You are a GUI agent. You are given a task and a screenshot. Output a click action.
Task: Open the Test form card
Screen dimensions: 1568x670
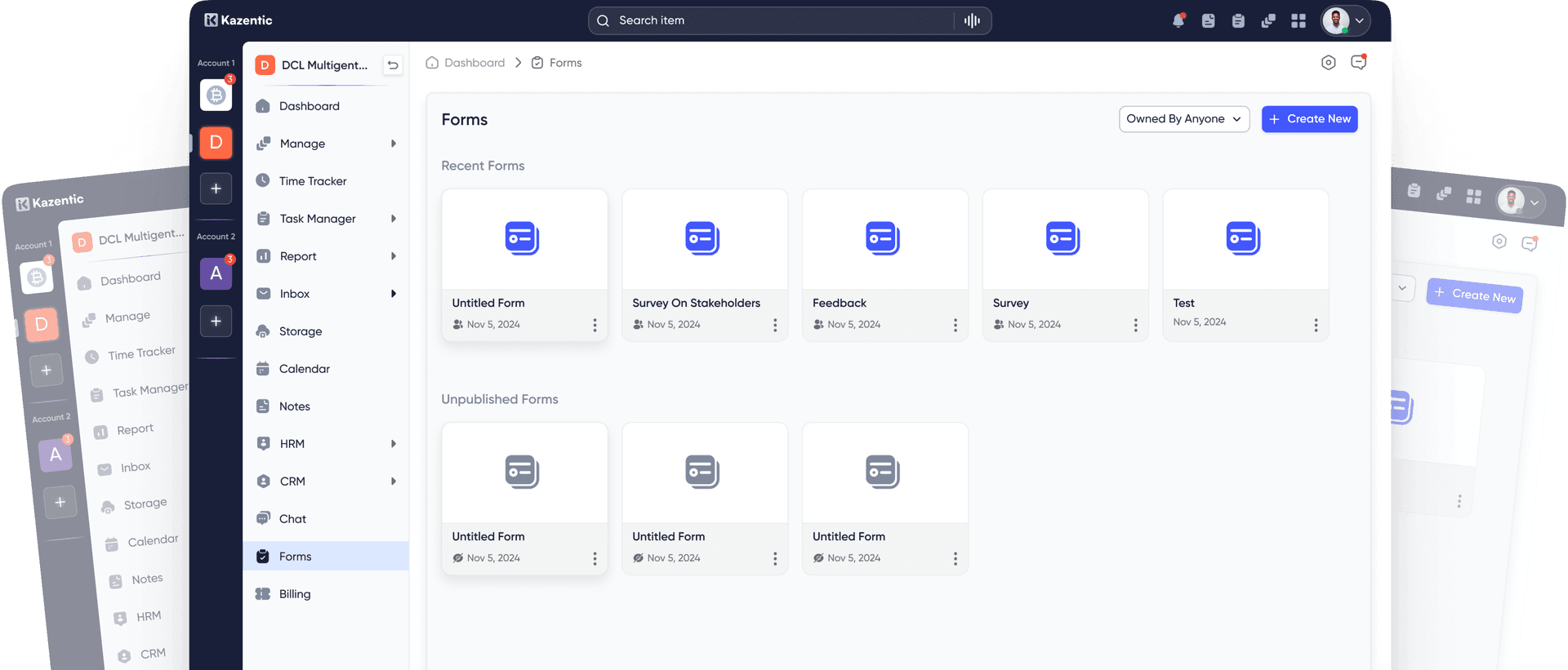click(x=1245, y=265)
